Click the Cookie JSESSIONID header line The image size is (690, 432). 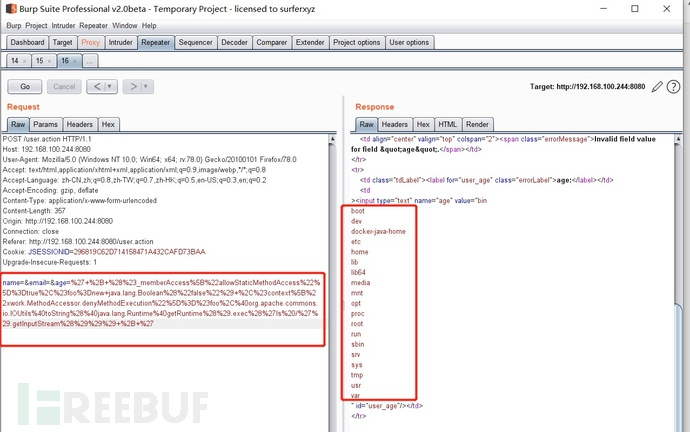(104, 252)
